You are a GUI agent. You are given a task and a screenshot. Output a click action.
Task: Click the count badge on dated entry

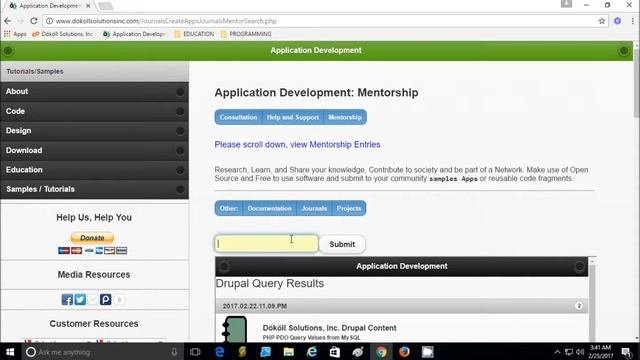tap(579, 306)
